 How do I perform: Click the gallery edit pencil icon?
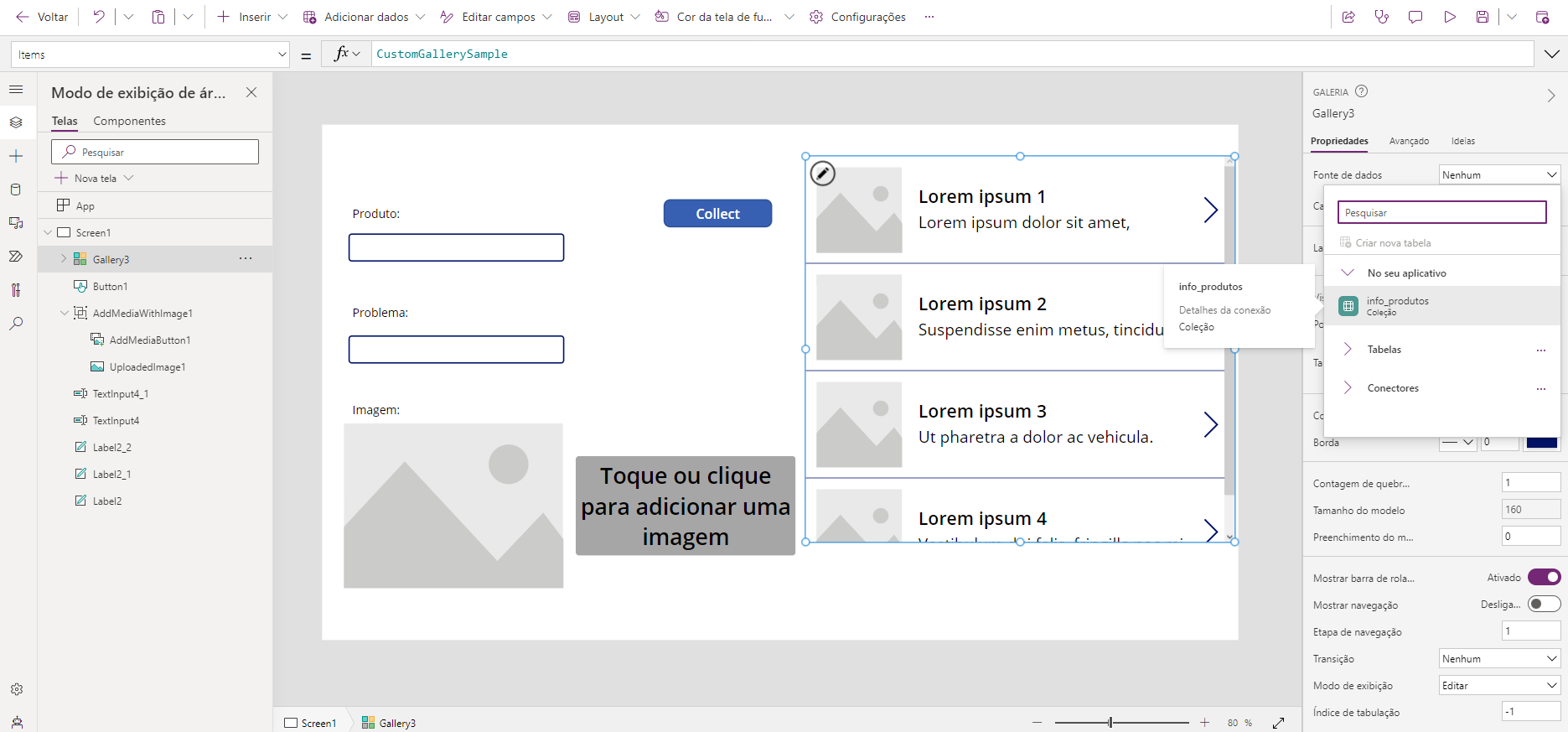coord(823,174)
